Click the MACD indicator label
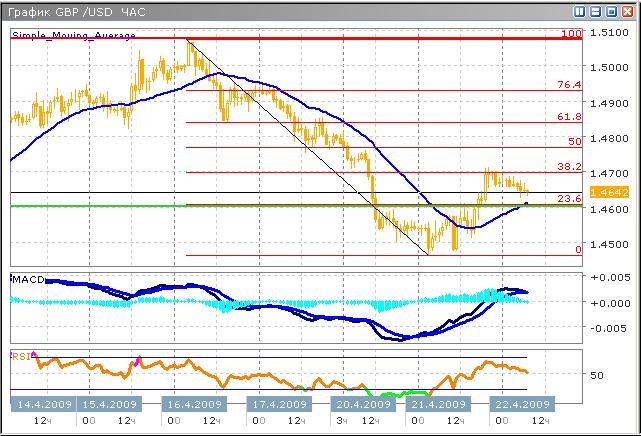The width and height of the screenshot is (641, 436). 28,279
